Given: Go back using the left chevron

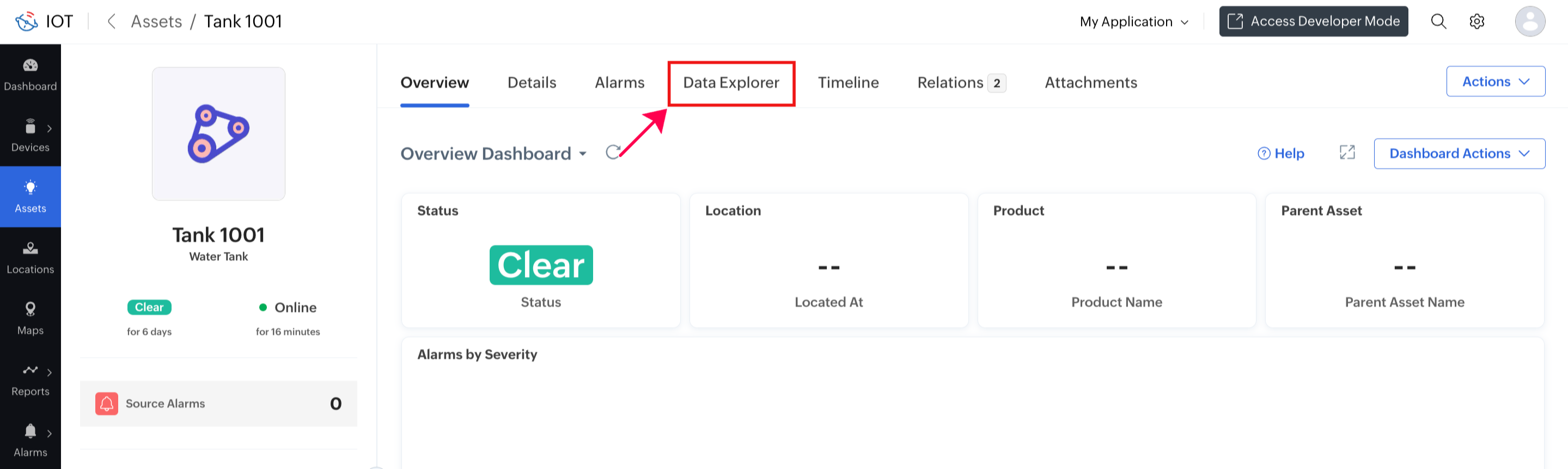Looking at the screenshot, I should point(112,21).
